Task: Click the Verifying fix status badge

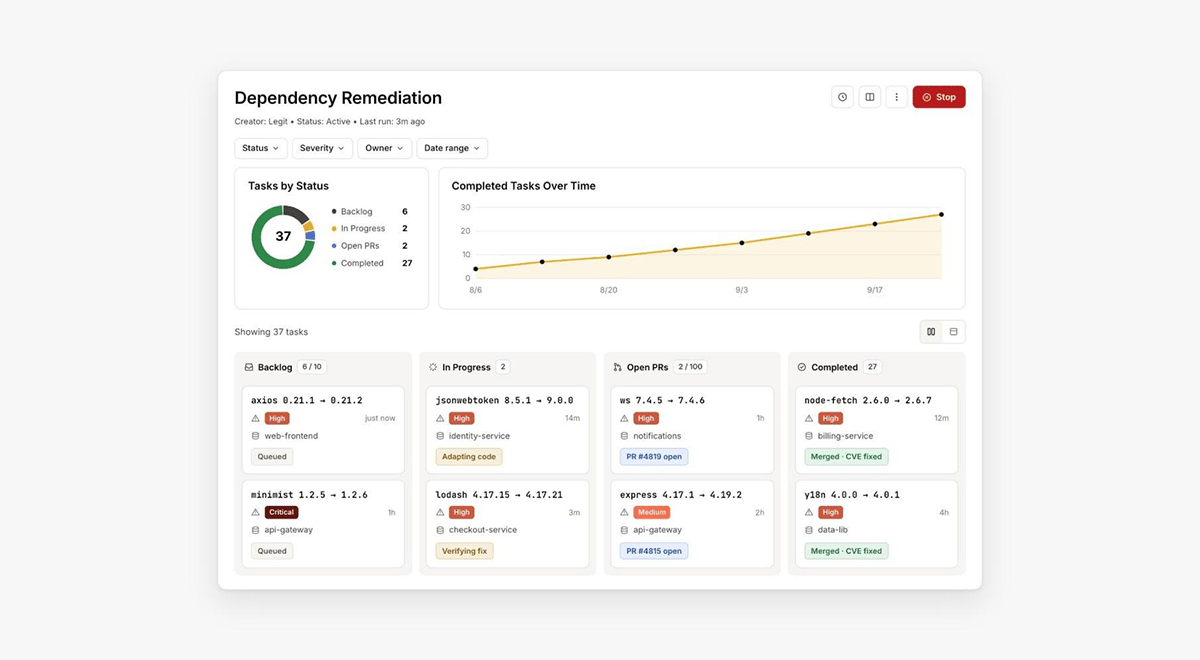Action: 465,551
